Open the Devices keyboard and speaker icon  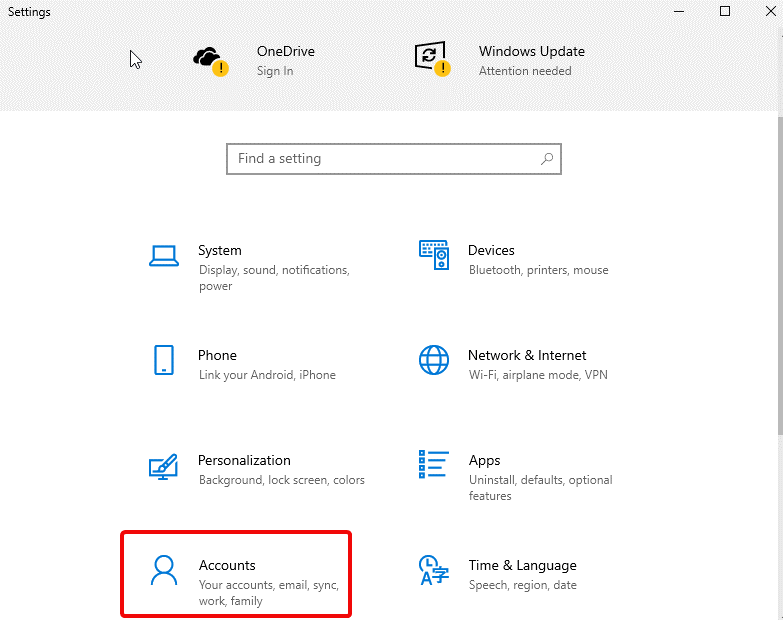click(433, 255)
